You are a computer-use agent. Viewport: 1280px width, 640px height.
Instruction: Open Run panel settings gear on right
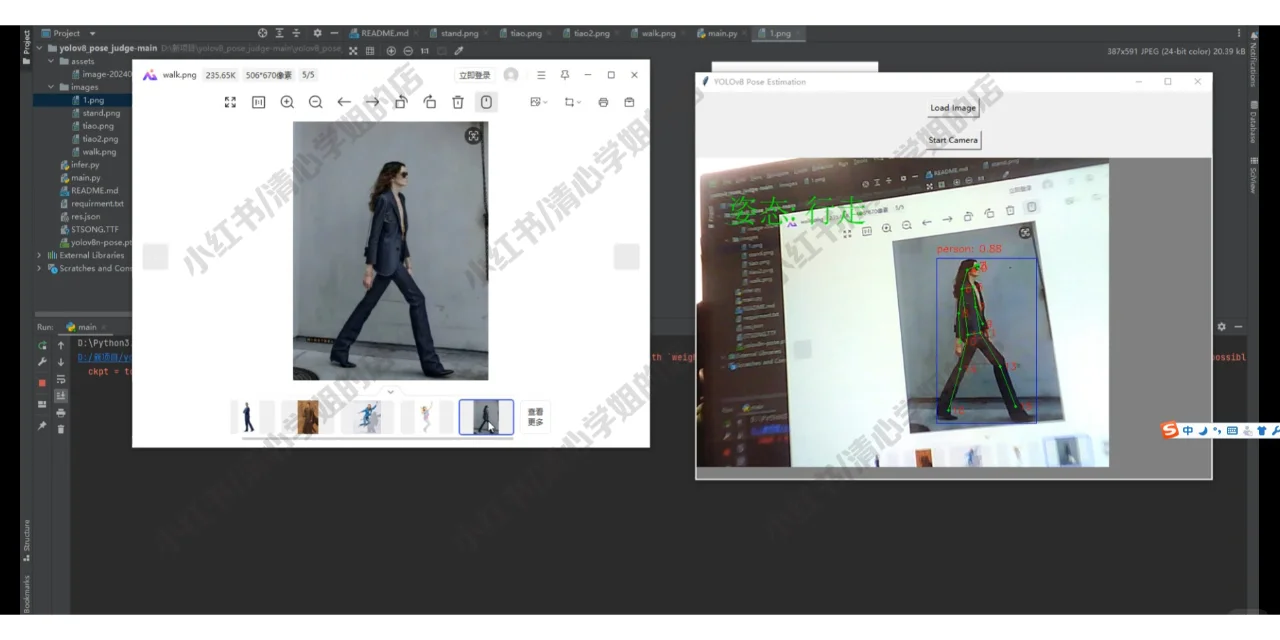coord(1221,327)
